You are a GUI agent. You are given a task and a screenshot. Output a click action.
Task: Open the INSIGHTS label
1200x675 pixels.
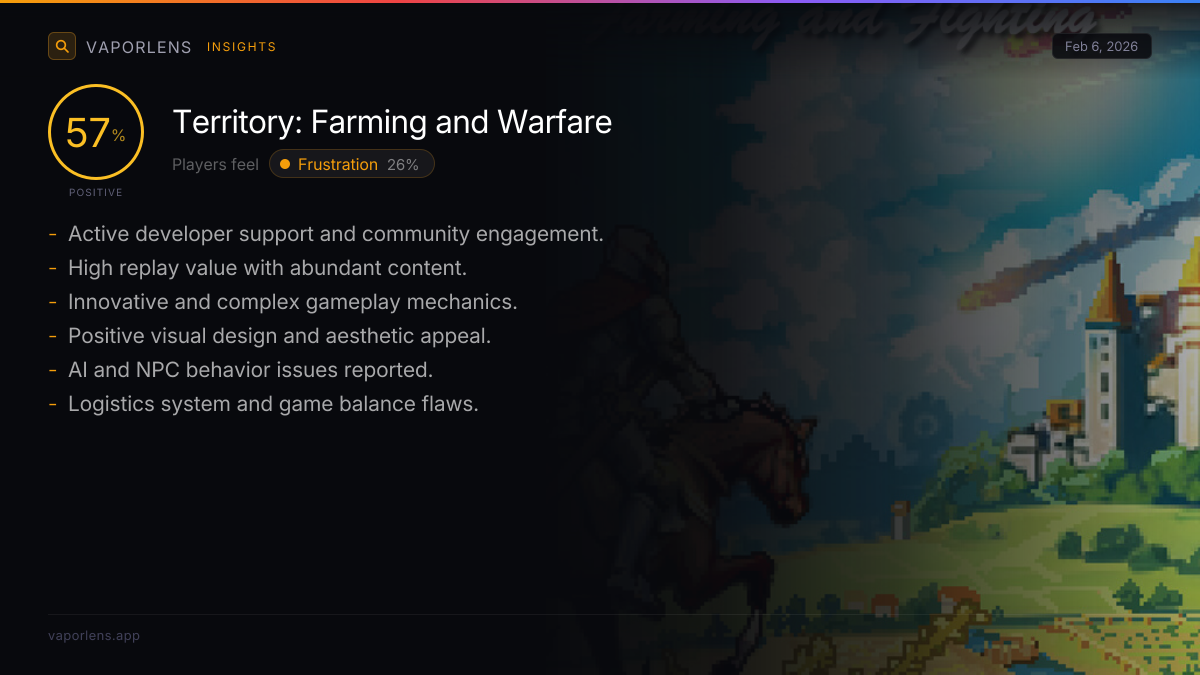coord(241,47)
